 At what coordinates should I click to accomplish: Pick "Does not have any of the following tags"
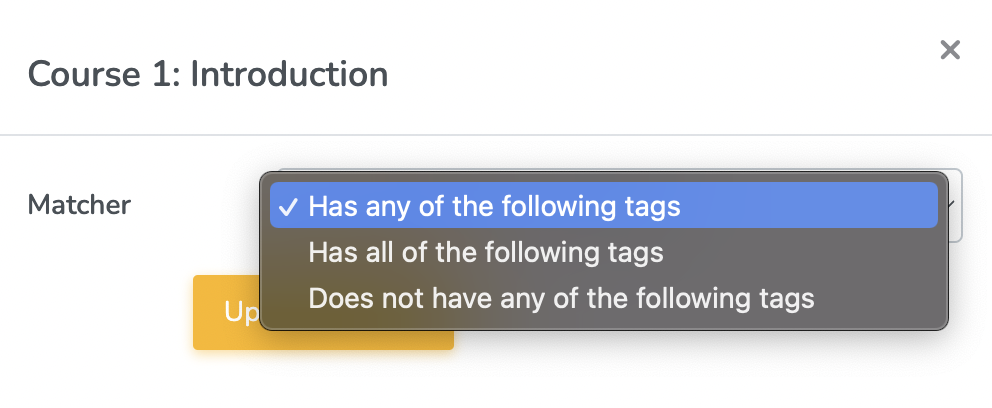[x=561, y=298]
